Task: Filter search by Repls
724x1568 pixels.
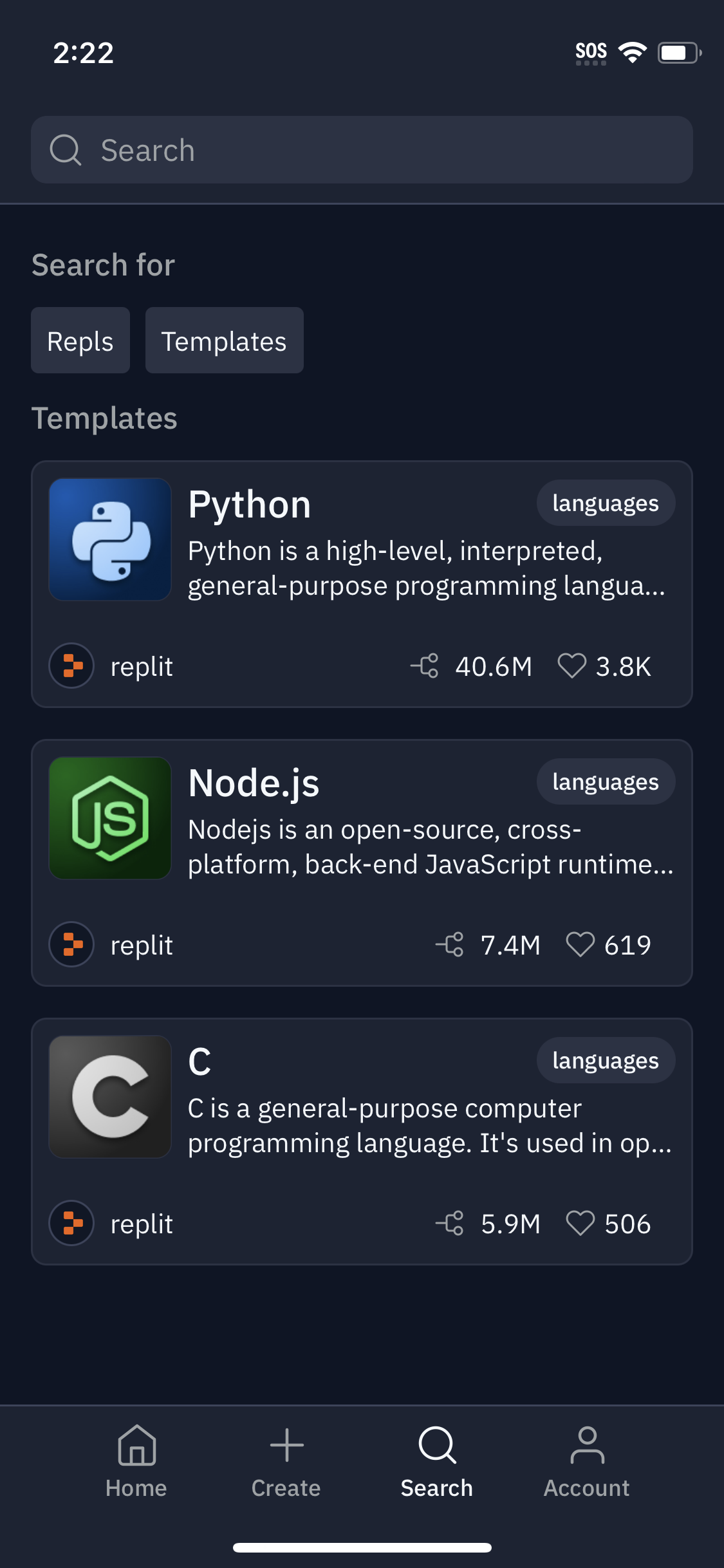Action: [80, 341]
